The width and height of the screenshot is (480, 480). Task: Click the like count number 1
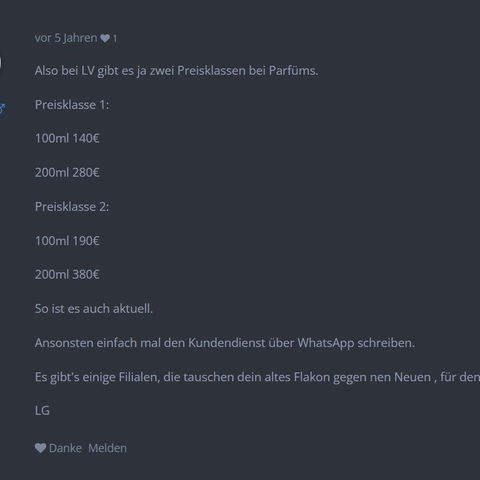pos(115,39)
